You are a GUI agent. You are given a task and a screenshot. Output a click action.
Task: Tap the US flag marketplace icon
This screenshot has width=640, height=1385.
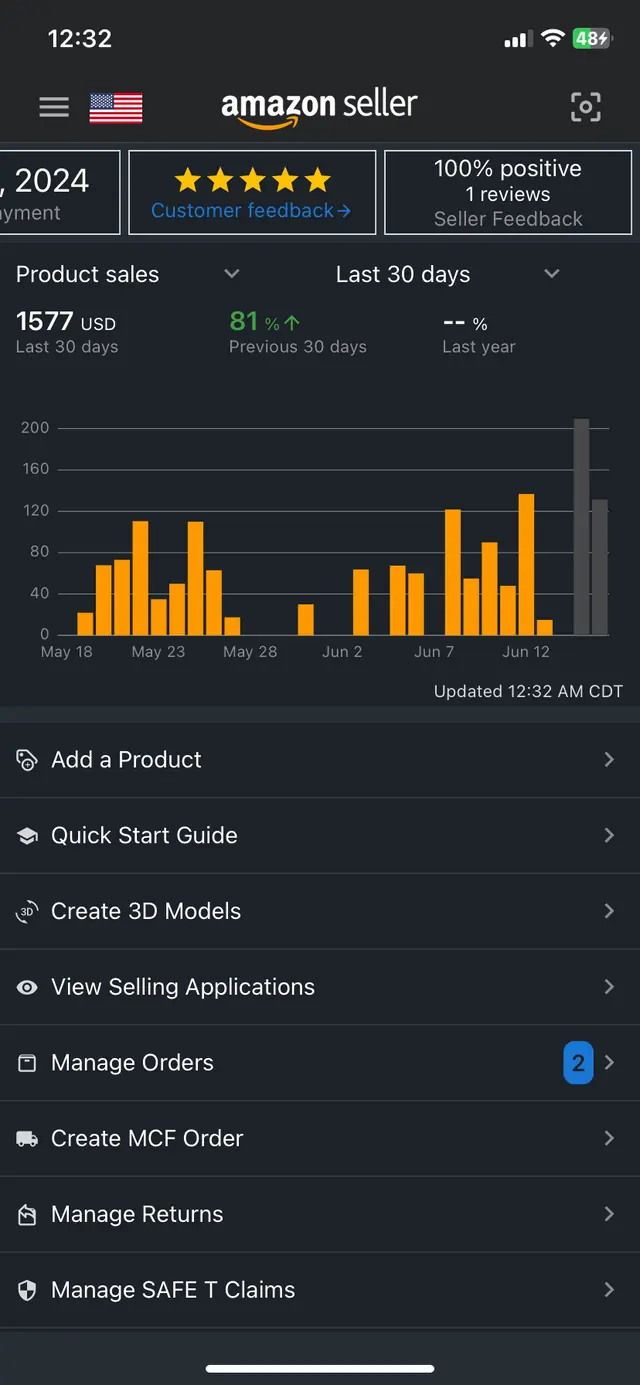(116, 108)
